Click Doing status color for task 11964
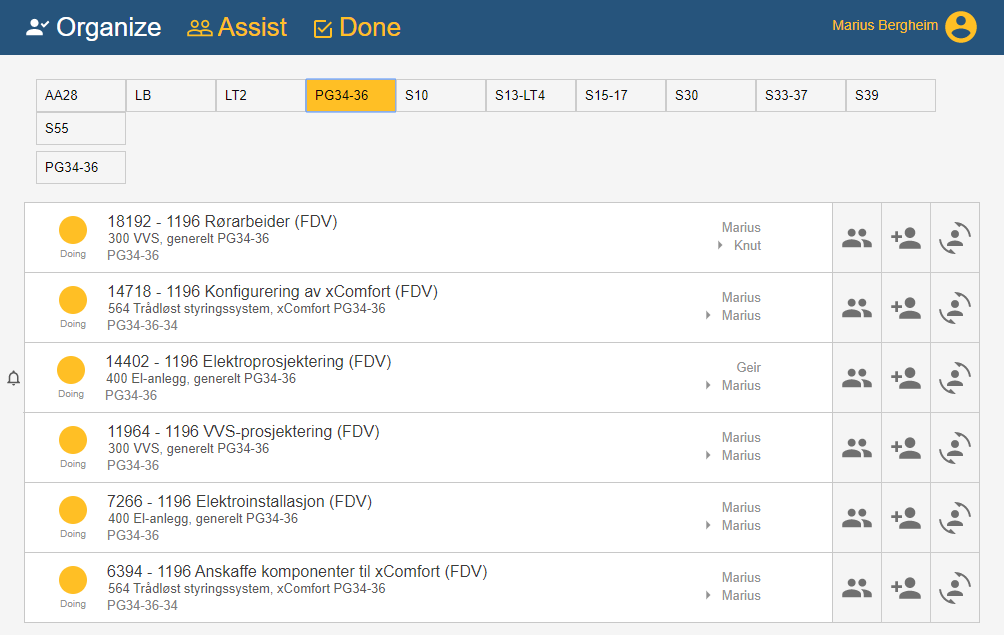The width and height of the screenshot is (1004, 635). pos(73,440)
